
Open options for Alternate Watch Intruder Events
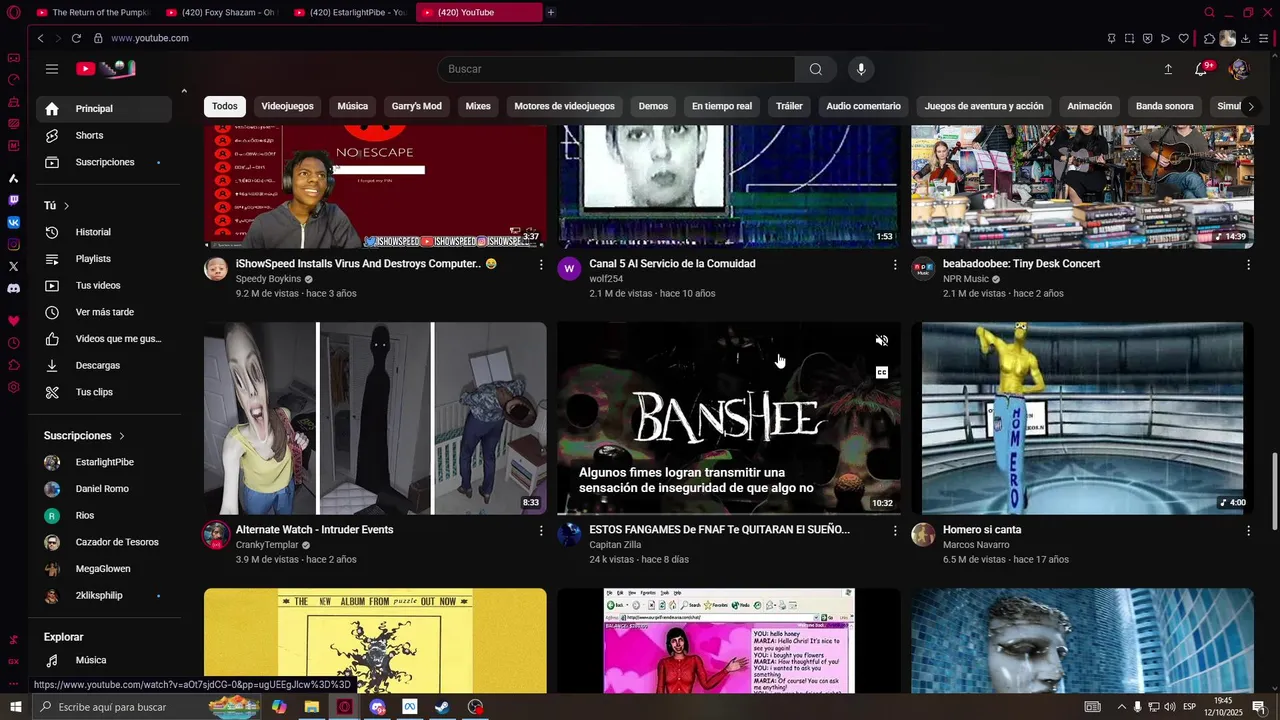click(541, 530)
